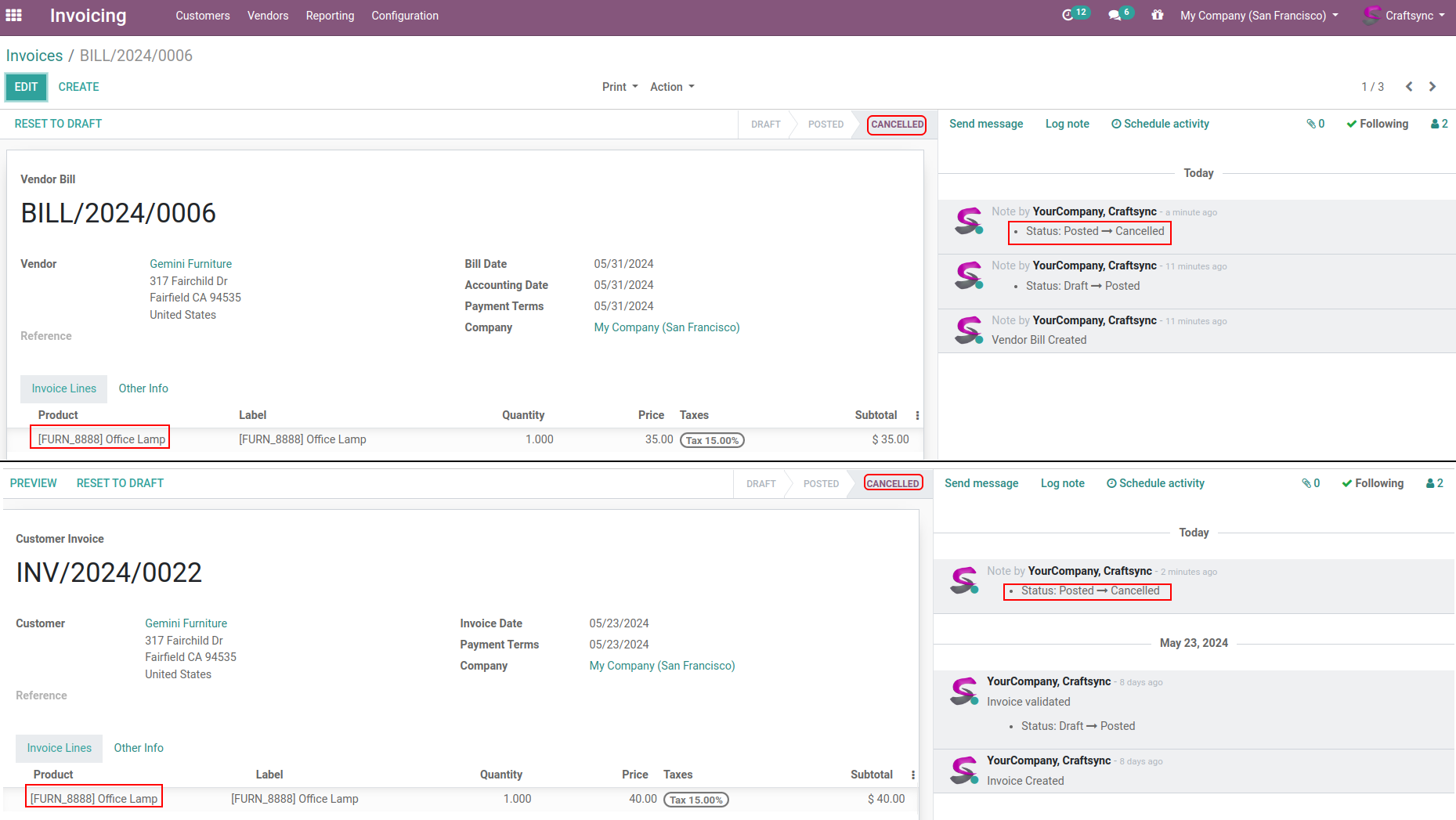Go to previous record arrow

[1409, 87]
